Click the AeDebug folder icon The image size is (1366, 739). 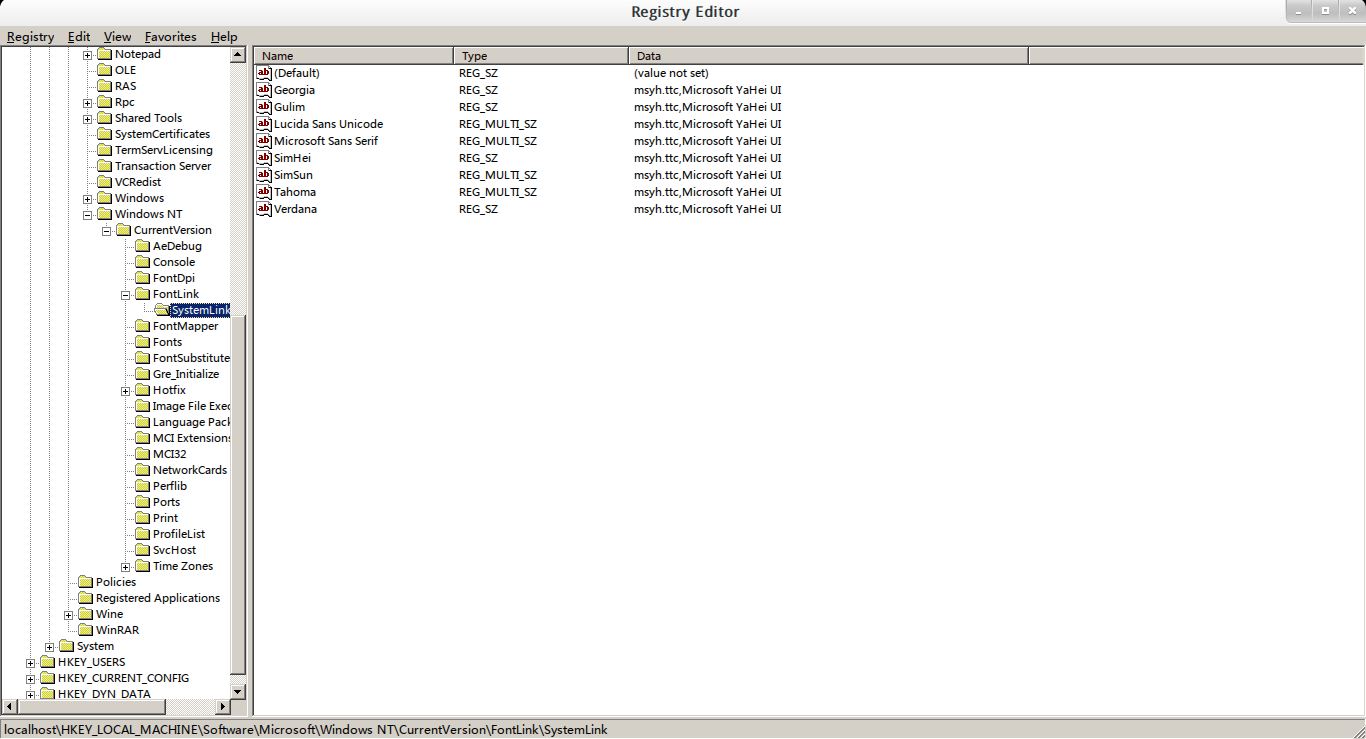(x=142, y=246)
